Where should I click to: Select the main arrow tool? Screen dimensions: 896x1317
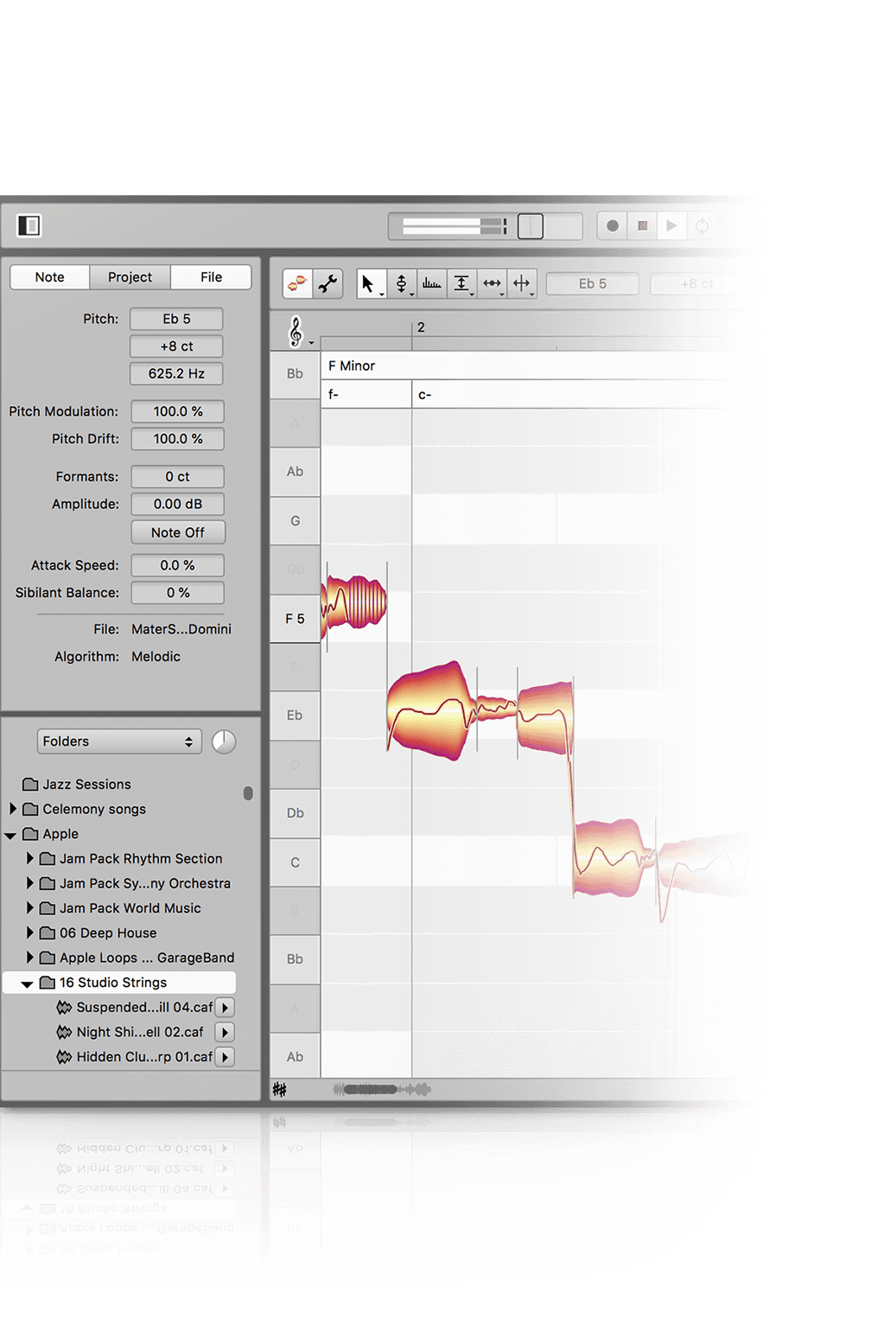click(x=369, y=283)
